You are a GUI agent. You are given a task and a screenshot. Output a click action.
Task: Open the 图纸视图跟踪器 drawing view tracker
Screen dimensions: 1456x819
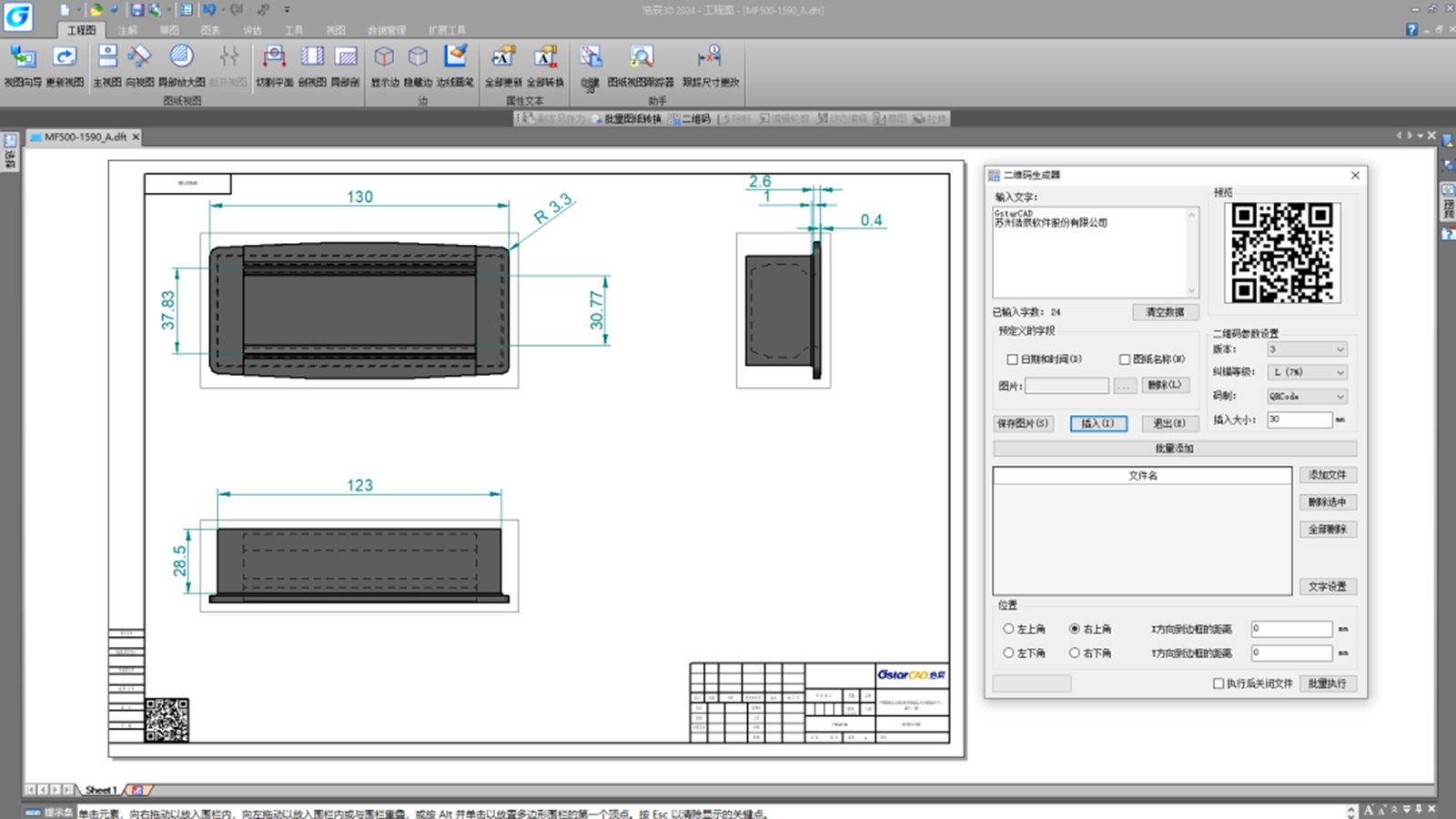(x=641, y=66)
